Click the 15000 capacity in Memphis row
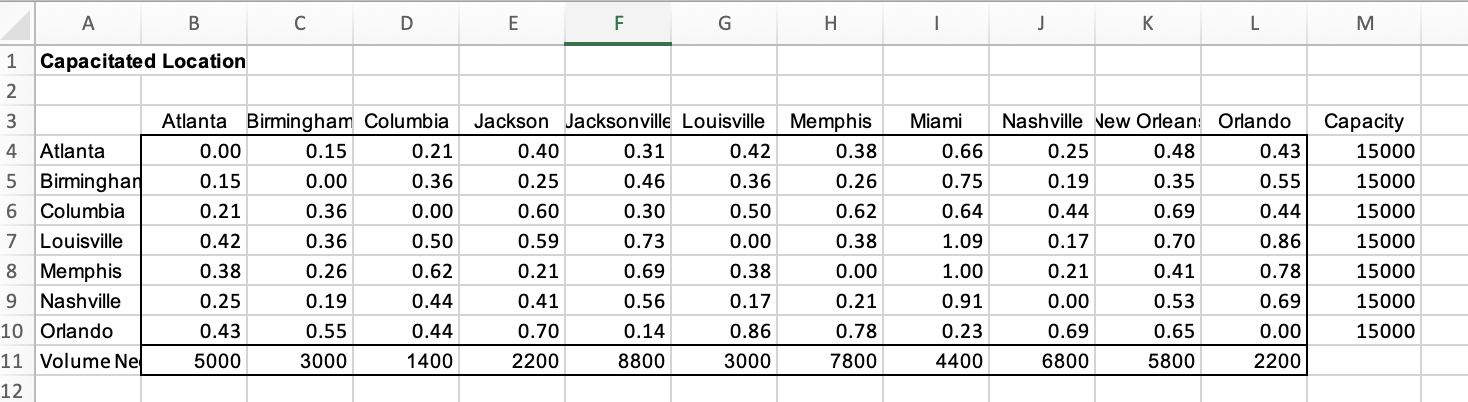 tap(1363, 272)
